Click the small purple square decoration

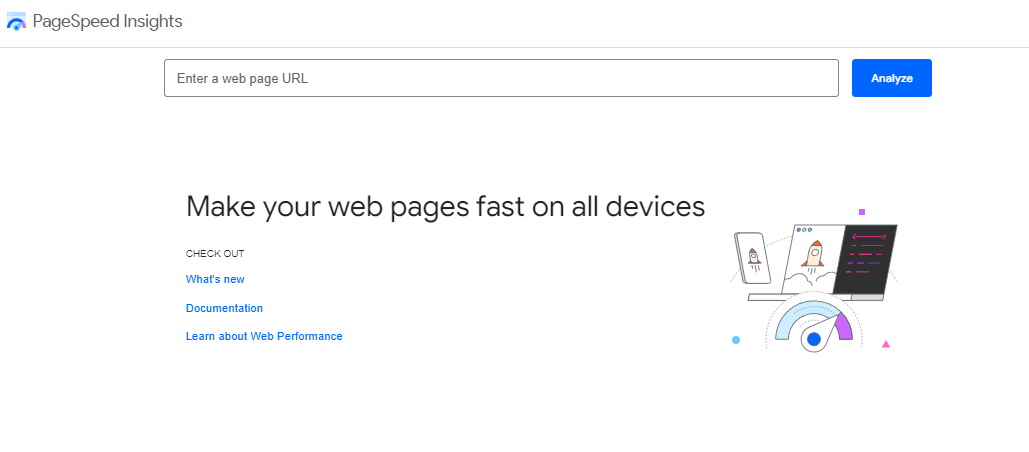pos(862,212)
